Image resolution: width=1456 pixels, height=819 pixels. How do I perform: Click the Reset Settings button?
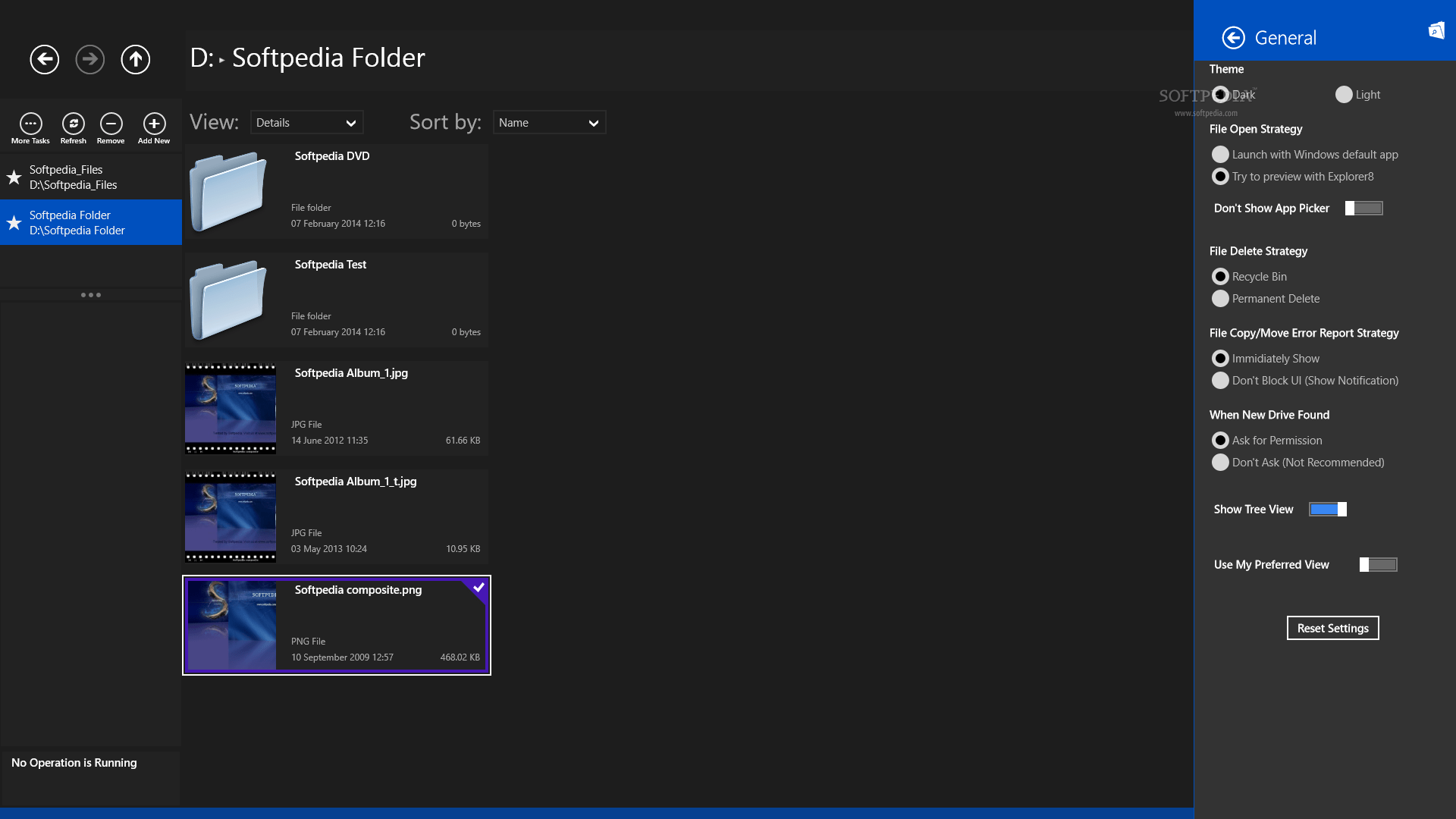click(1332, 628)
